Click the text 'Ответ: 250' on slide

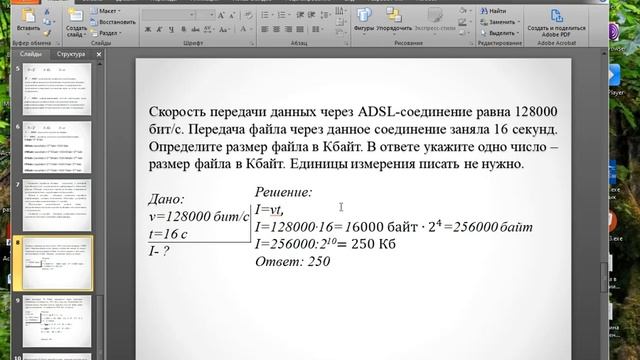pos(292,261)
